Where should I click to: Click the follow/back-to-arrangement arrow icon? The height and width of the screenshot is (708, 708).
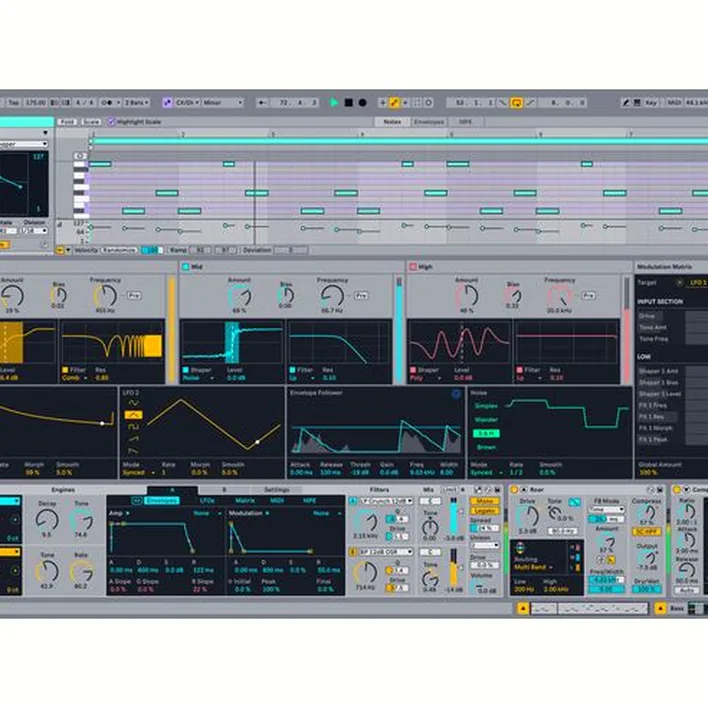[x=262, y=103]
